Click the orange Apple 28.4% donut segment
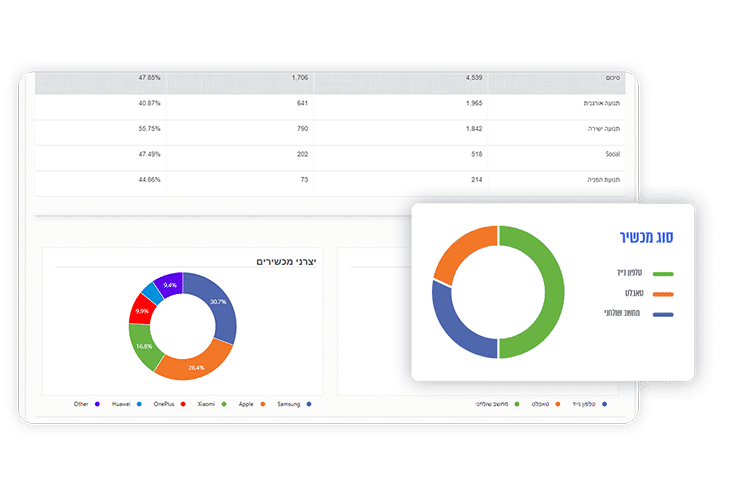734x500 pixels. coord(197,366)
